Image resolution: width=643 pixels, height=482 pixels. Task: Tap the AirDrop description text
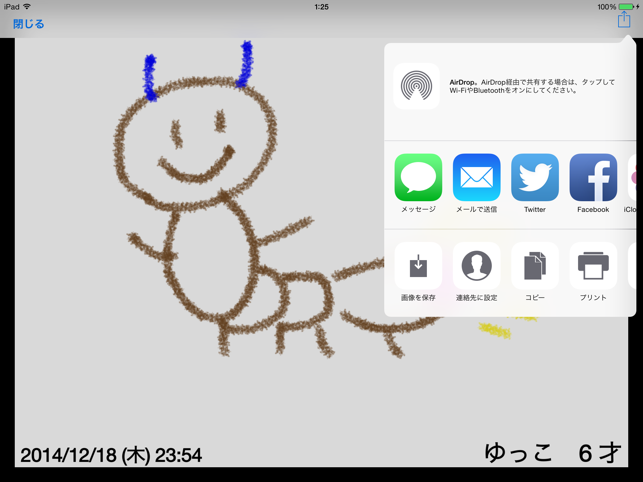[x=532, y=86]
